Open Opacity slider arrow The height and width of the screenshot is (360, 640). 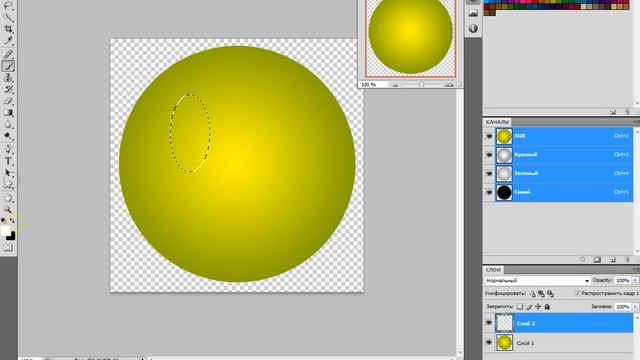tap(635, 280)
